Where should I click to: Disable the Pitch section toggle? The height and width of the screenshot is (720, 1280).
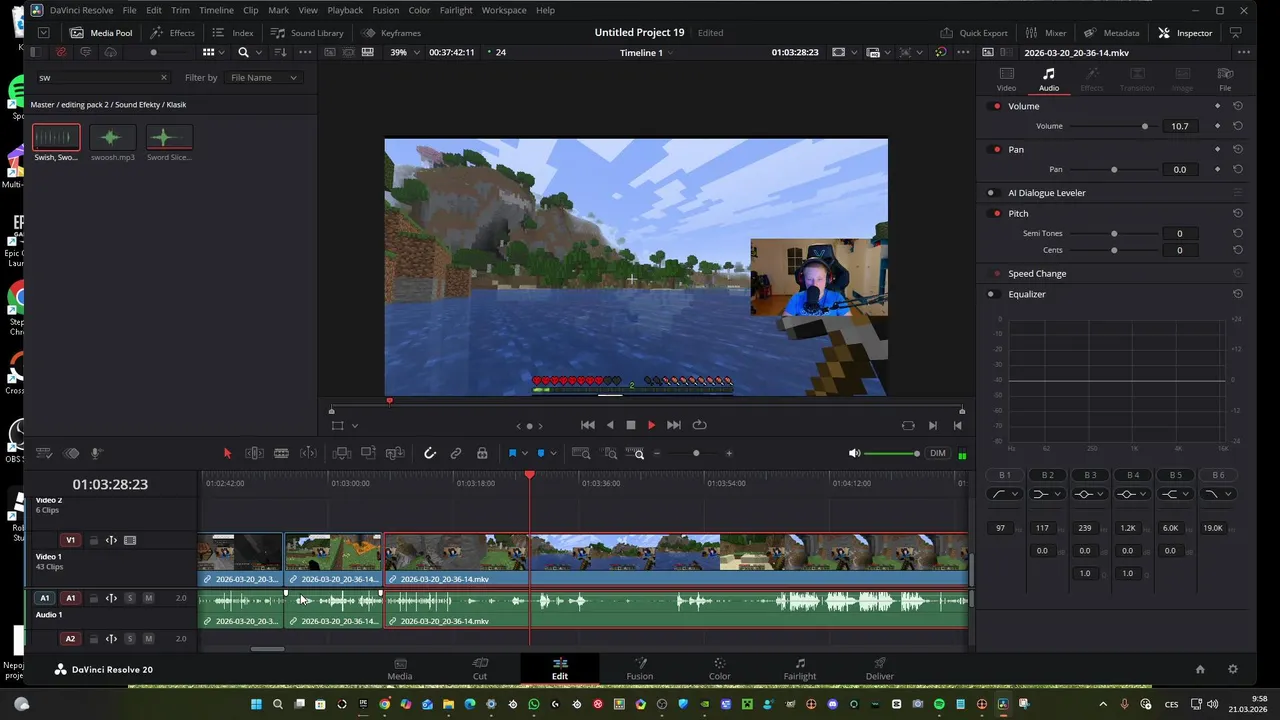tap(996, 213)
